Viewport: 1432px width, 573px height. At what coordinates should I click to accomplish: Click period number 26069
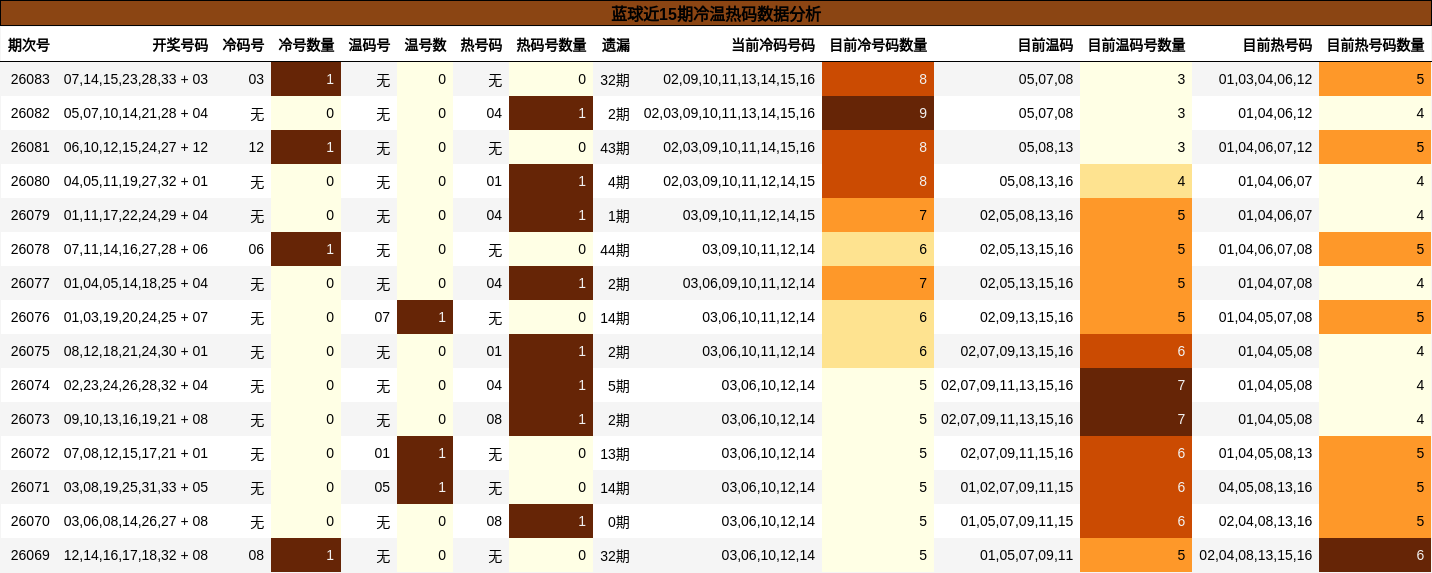tap(30, 555)
